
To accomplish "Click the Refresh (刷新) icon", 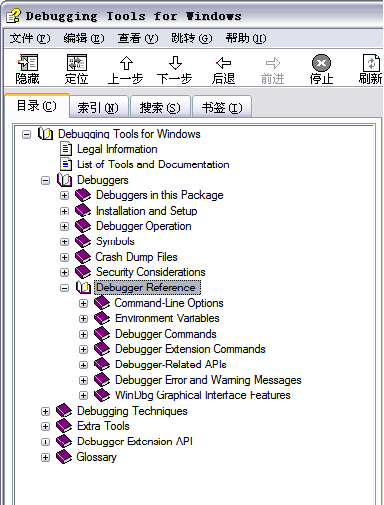I will pyautogui.click(x=371, y=63).
